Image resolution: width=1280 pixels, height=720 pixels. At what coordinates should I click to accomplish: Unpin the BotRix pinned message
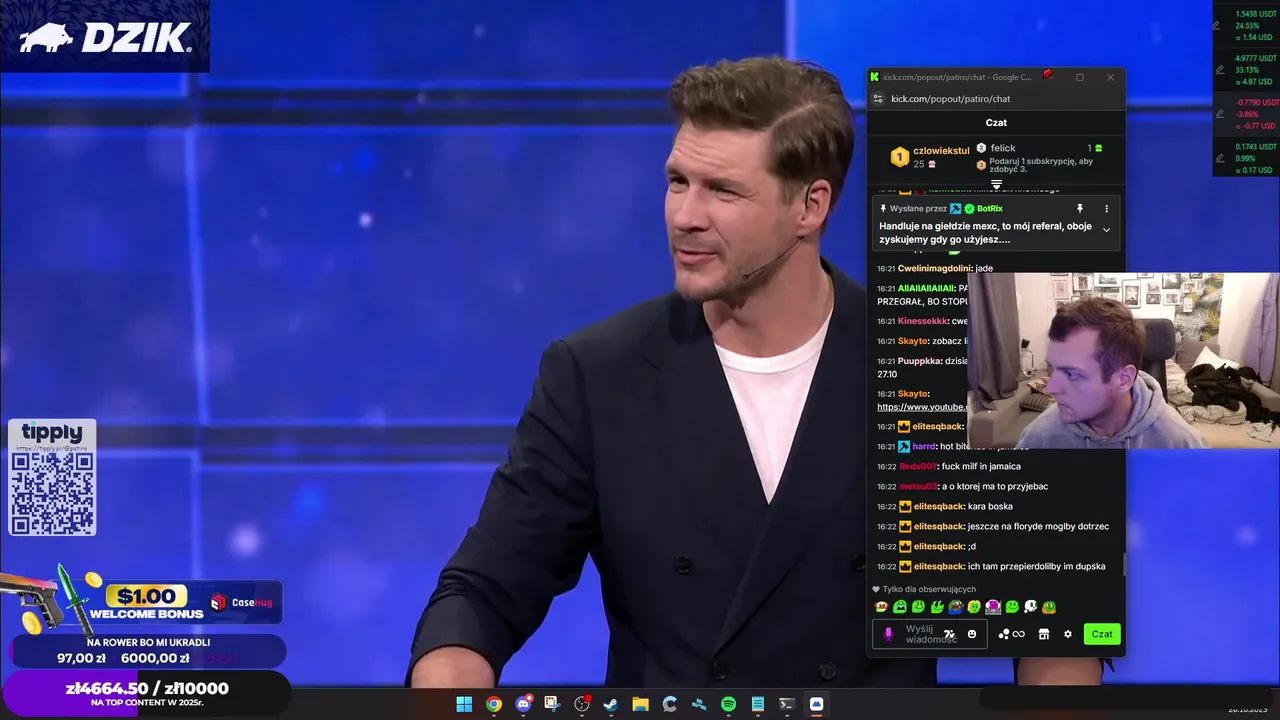tap(1079, 208)
